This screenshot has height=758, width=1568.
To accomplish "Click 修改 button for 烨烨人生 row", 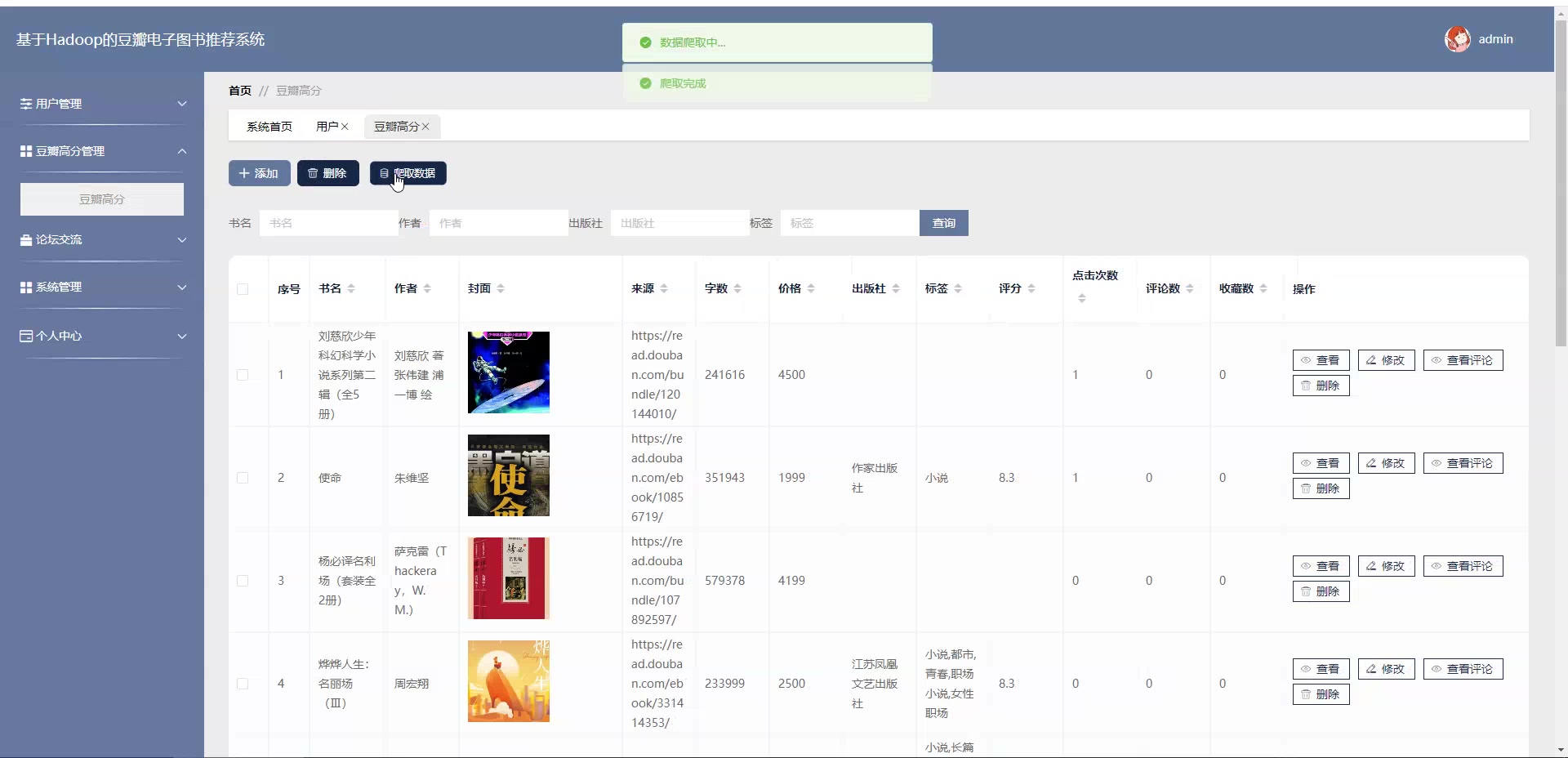I will coord(1387,669).
